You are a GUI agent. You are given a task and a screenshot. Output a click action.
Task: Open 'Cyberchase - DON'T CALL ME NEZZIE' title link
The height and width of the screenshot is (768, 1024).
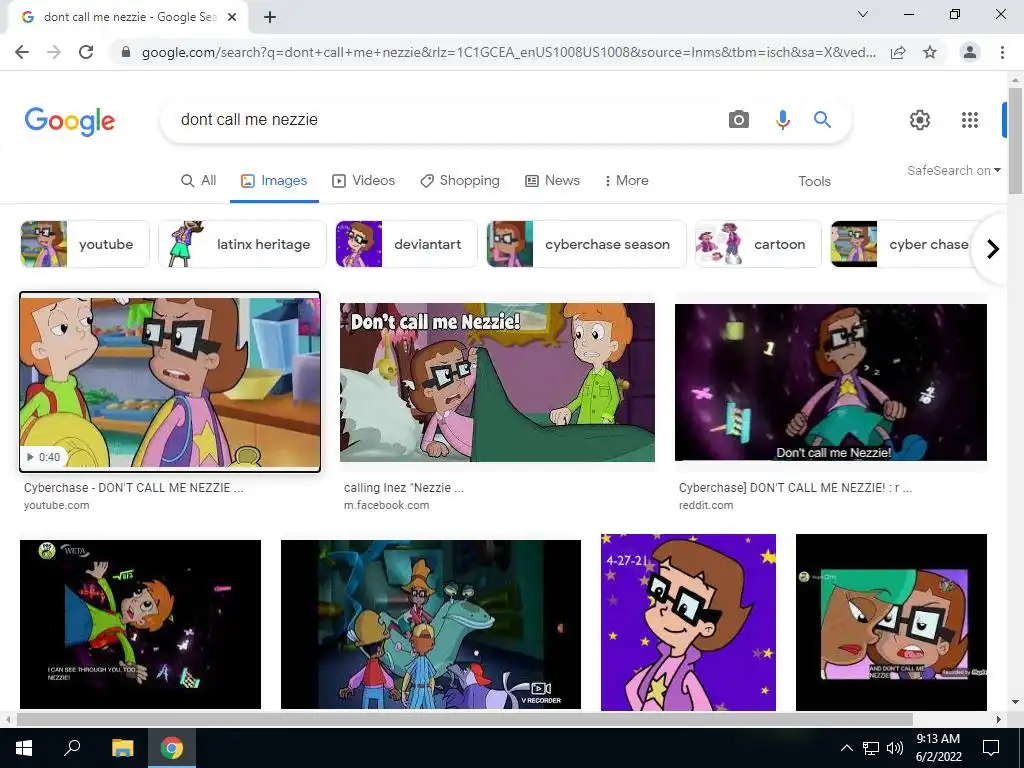(x=133, y=488)
